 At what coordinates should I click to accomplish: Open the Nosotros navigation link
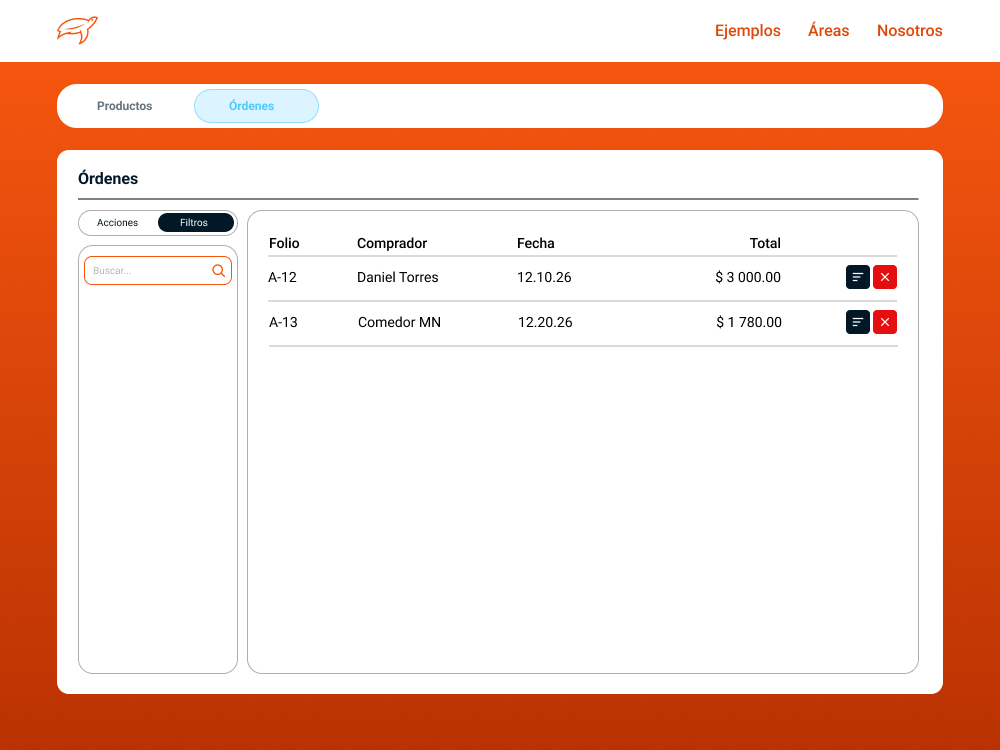click(909, 31)
